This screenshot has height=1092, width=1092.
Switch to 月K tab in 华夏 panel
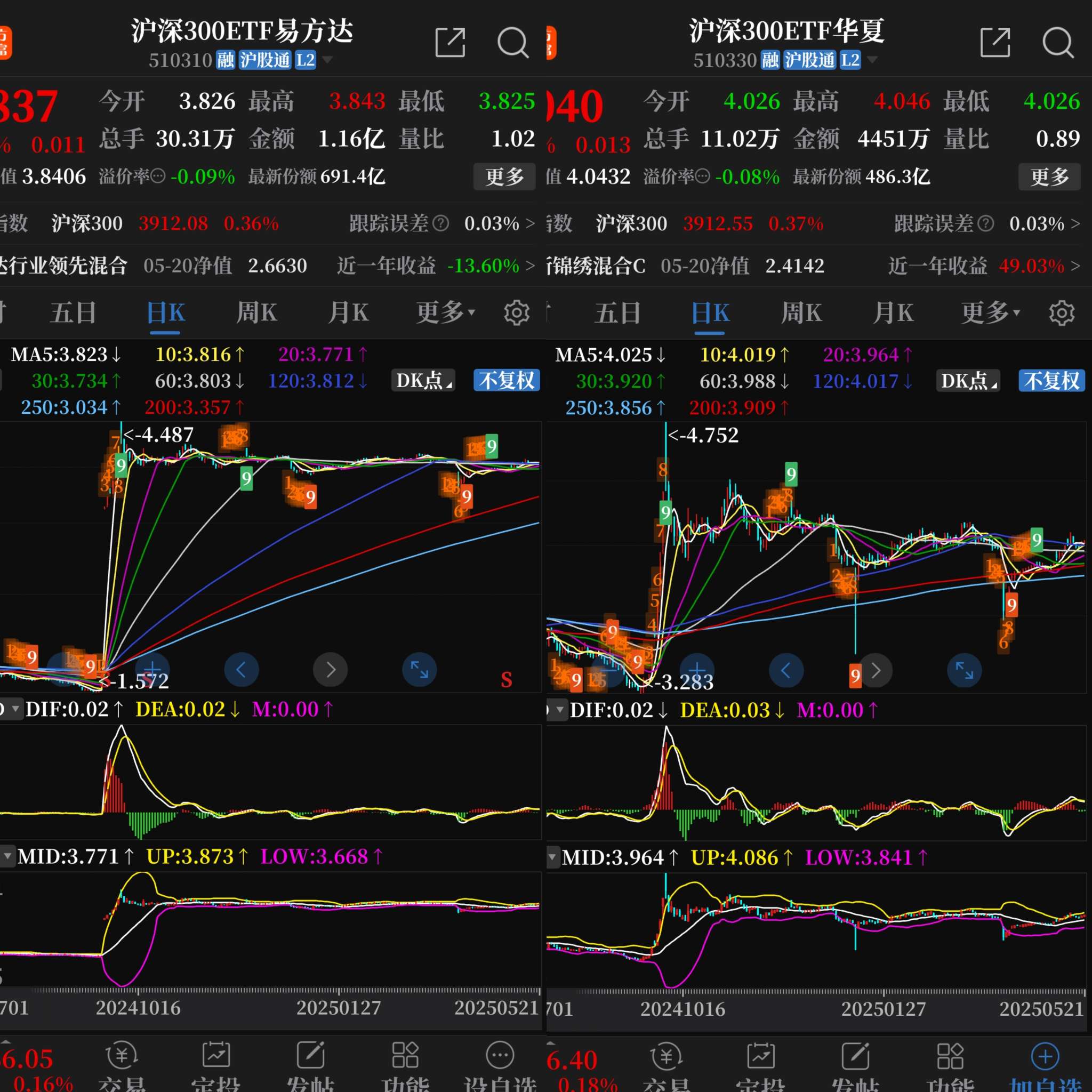(x=893, y=312)
